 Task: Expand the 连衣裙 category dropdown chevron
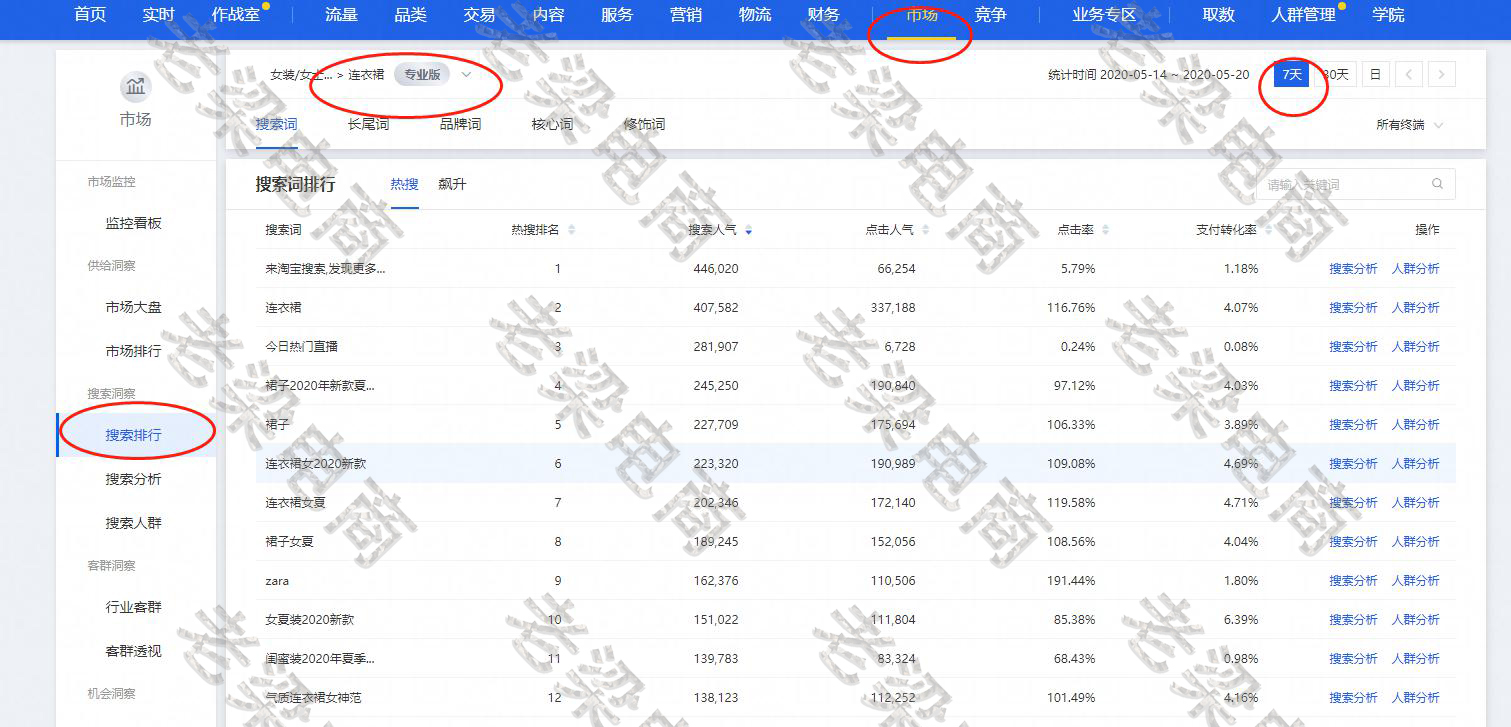(466, 74)
